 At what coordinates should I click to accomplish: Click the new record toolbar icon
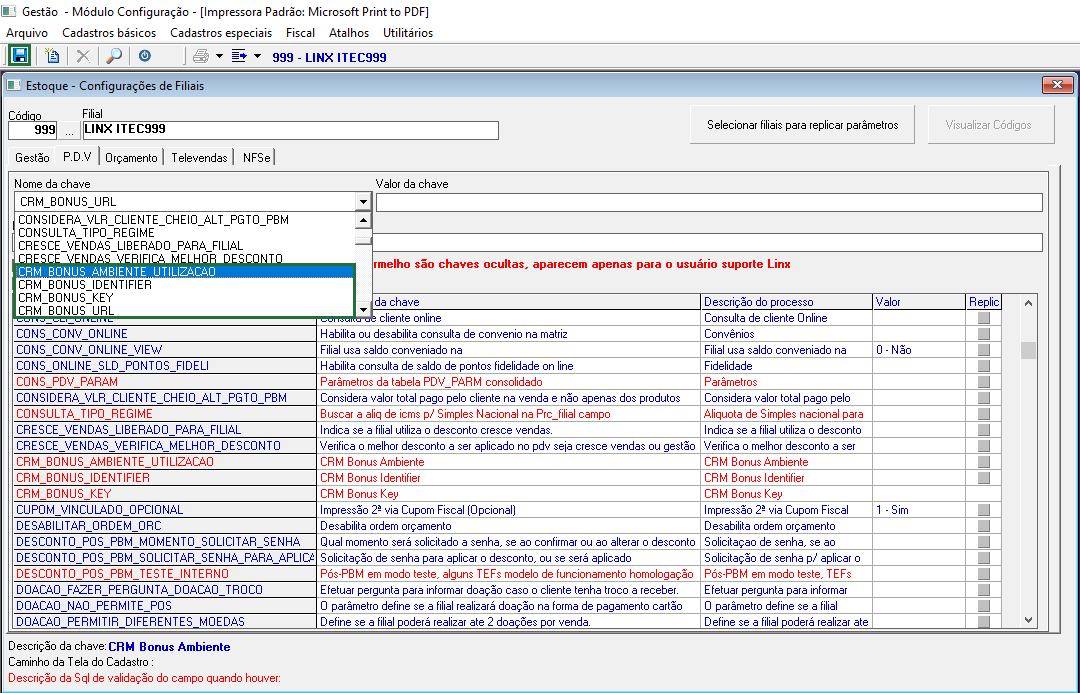point(53,57)
